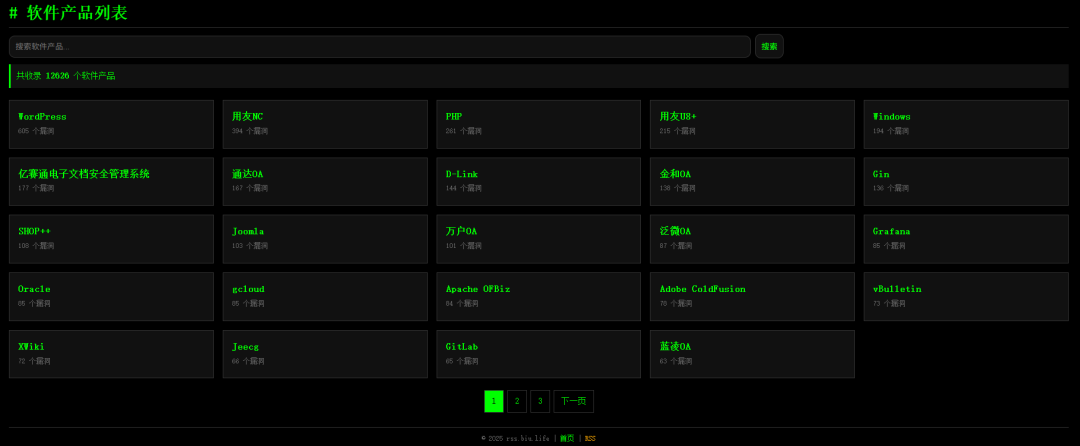Click the 215 个漏洞 count under 用友U8+
The width and height of the screenshot is (1080, 446).
click(x=678, y=131)
